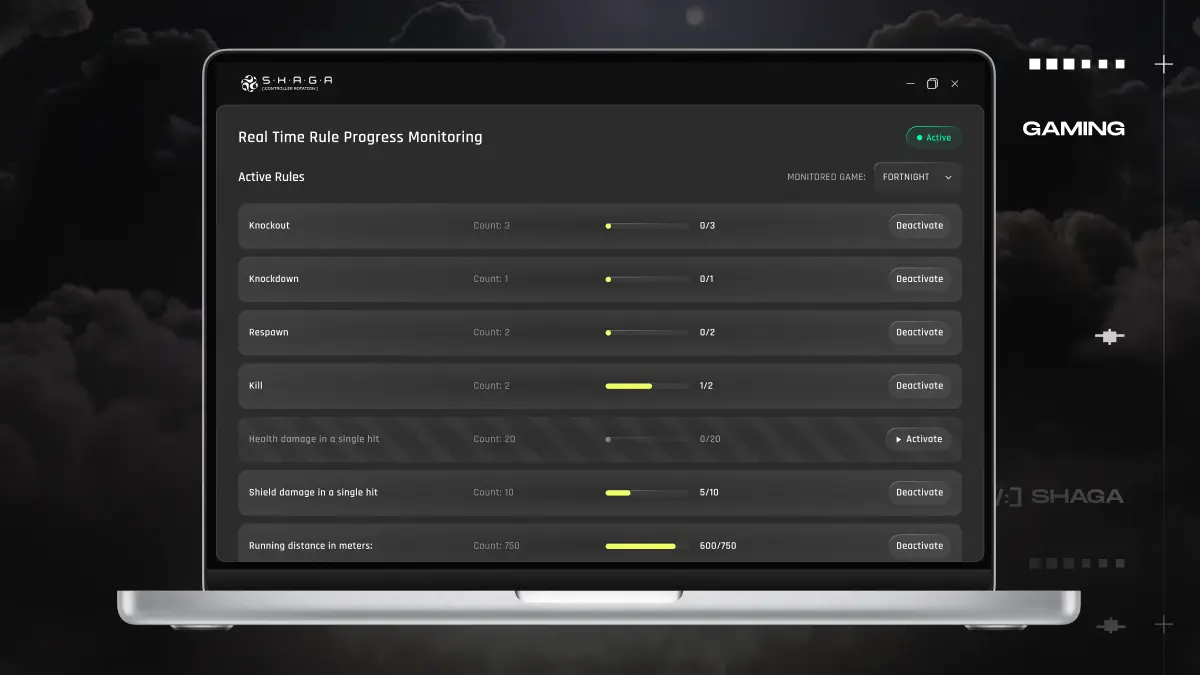Viewport: 1200px width, 675px height.
Task: Click the Shield damage progress bar
Action: point(646,493)
